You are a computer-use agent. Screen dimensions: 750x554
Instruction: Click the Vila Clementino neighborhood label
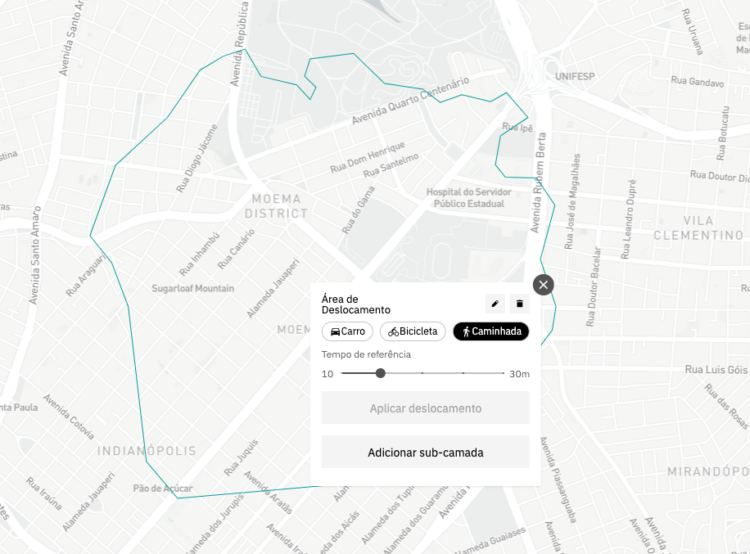coord(698,228)
